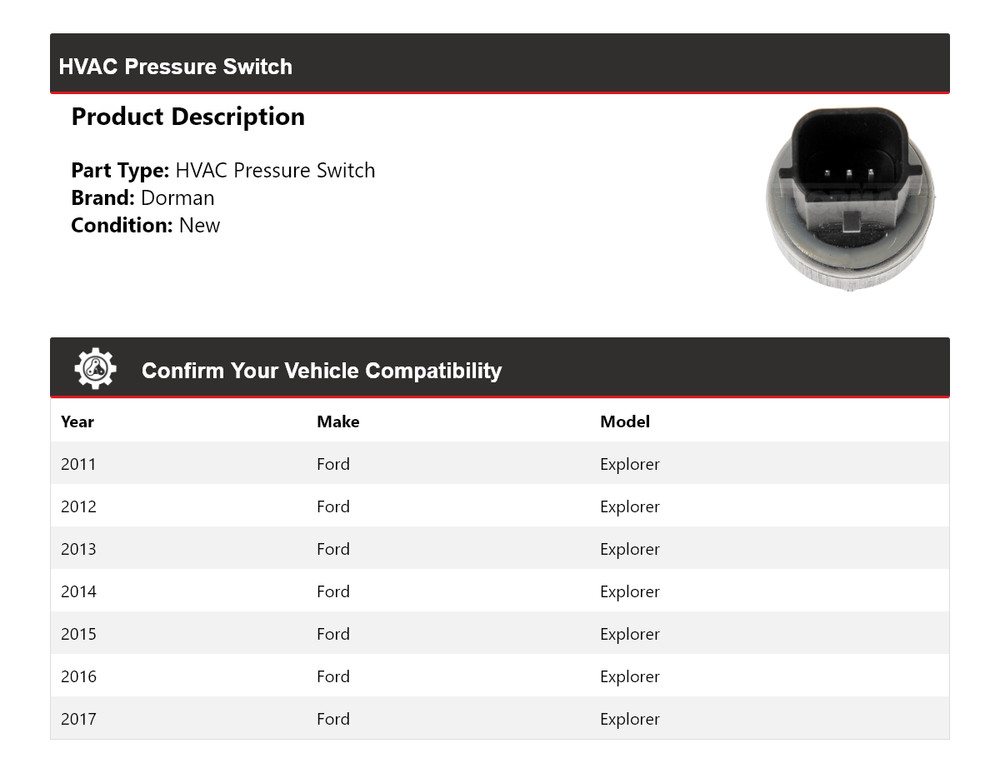
Task: Select the 2011 Ford Explorer row
Action: click(x=500, y=464)
